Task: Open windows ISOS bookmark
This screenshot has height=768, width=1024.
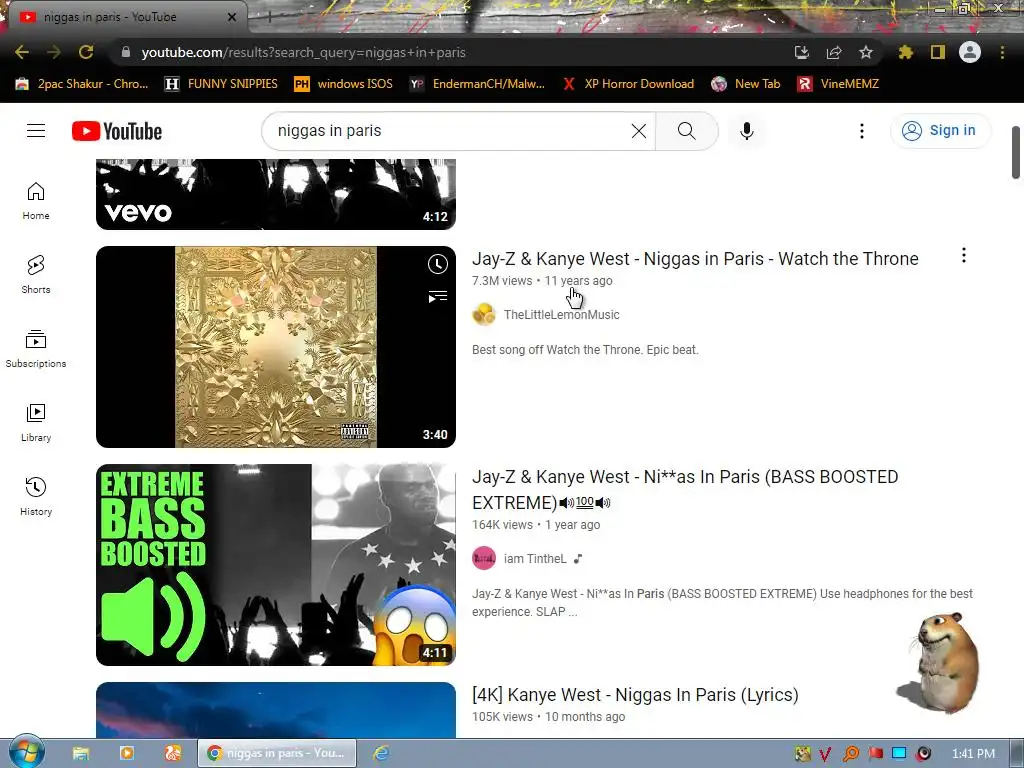Action: [344, 84]
